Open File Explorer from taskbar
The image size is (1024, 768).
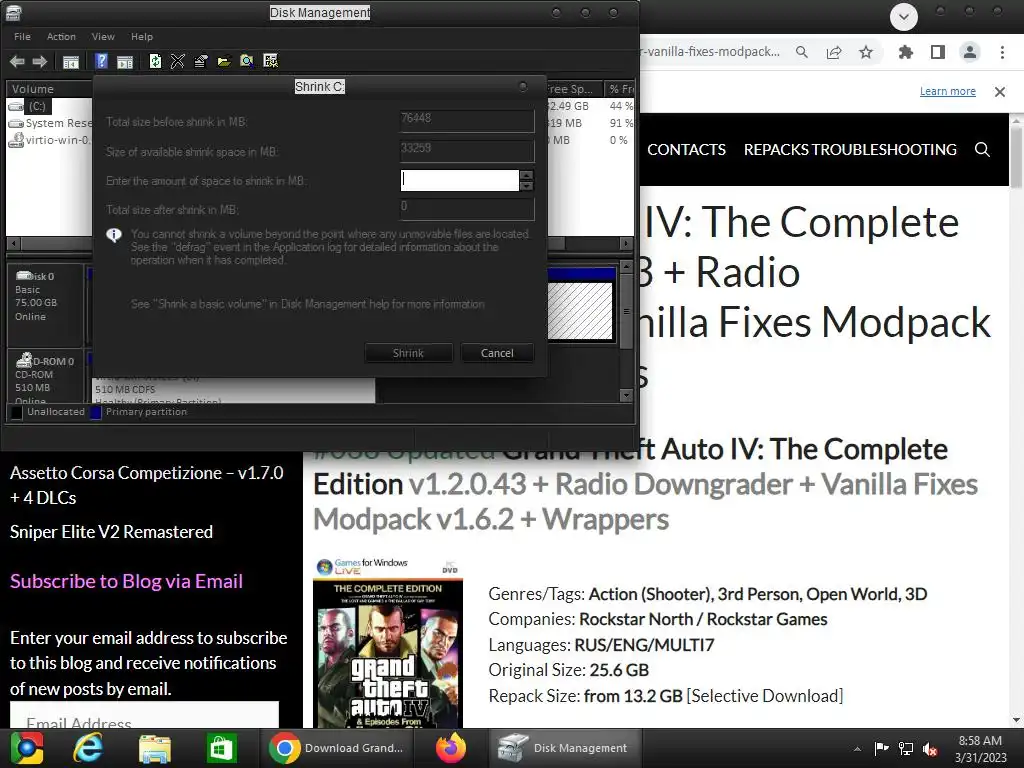coord(155,748)
